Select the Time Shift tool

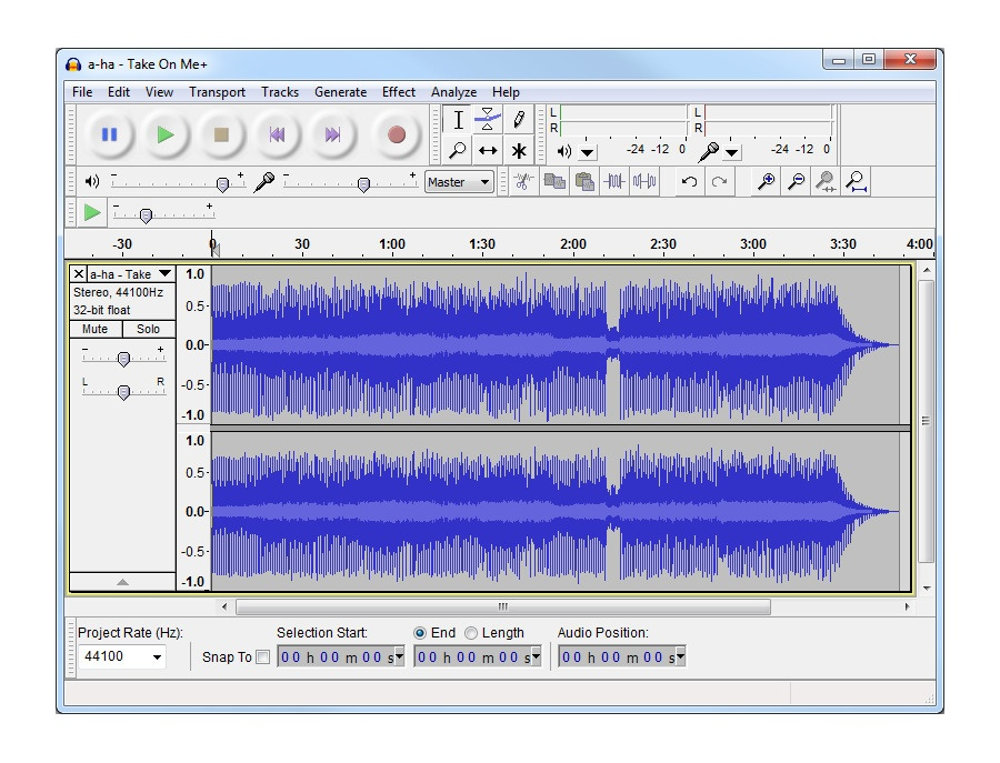[x=487, y=151]
